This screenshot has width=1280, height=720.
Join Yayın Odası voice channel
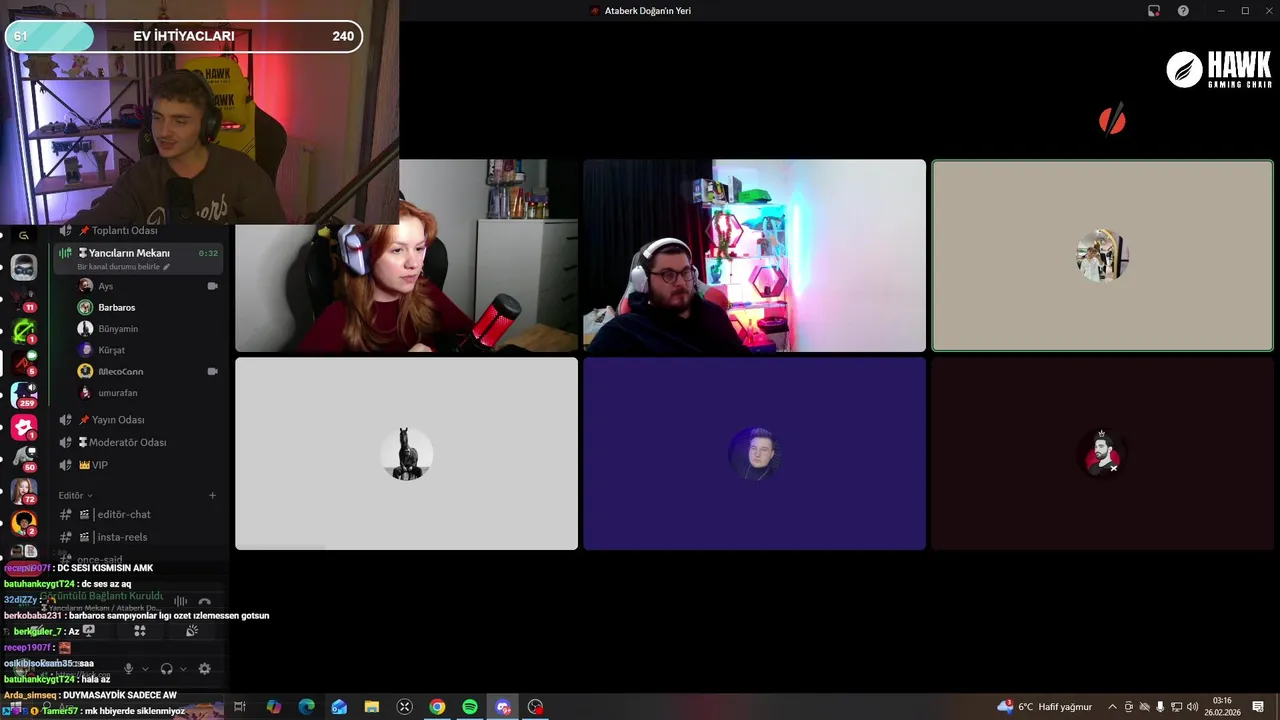coord(138,420)
